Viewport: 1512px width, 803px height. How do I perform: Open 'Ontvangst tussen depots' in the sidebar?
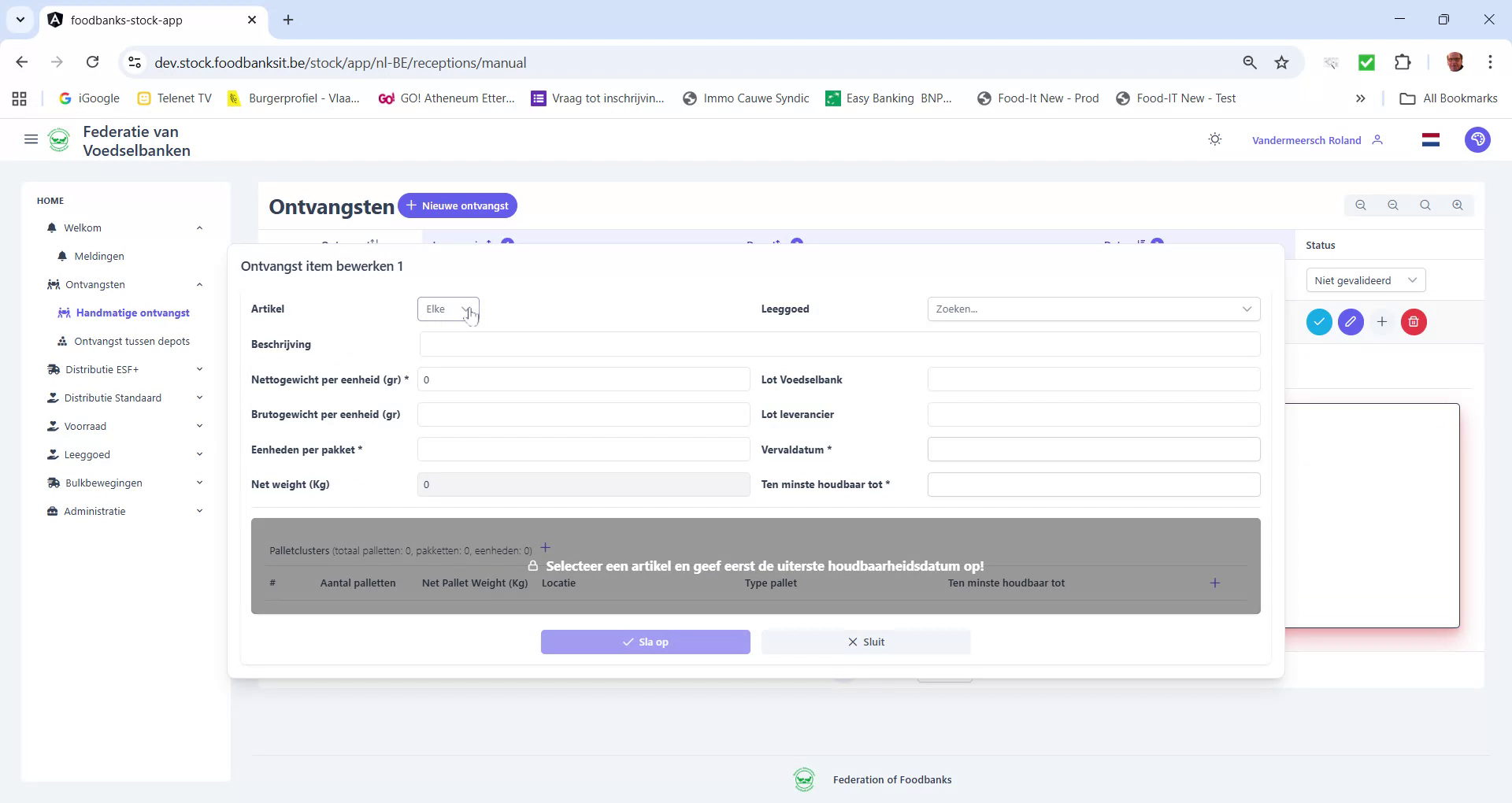(132, 341)
